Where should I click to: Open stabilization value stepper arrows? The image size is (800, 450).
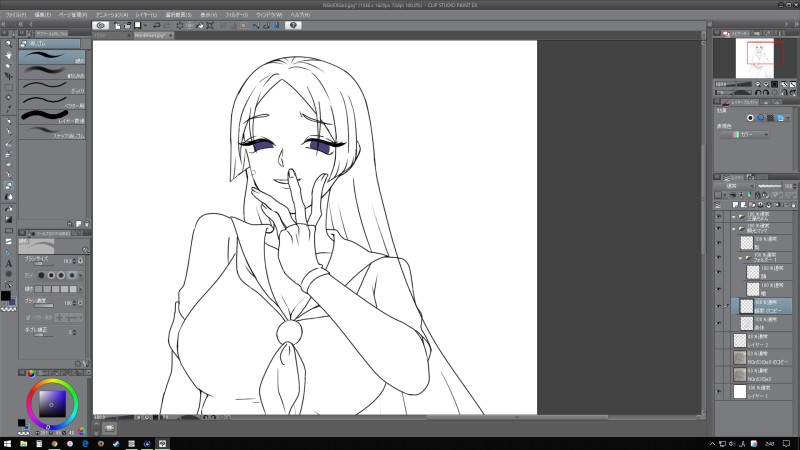click(74, 332)
